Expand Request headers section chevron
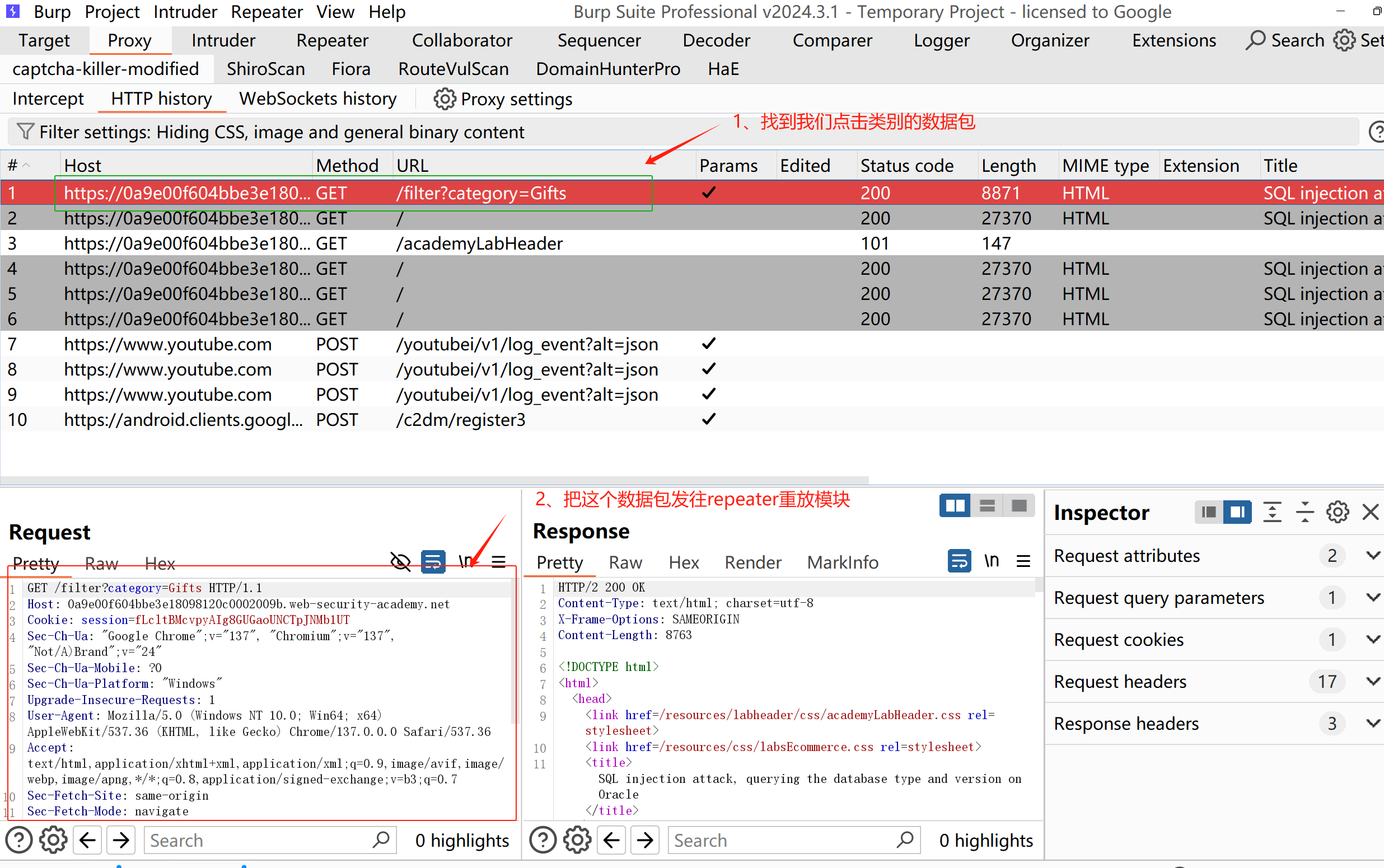 coord(1372,681)
